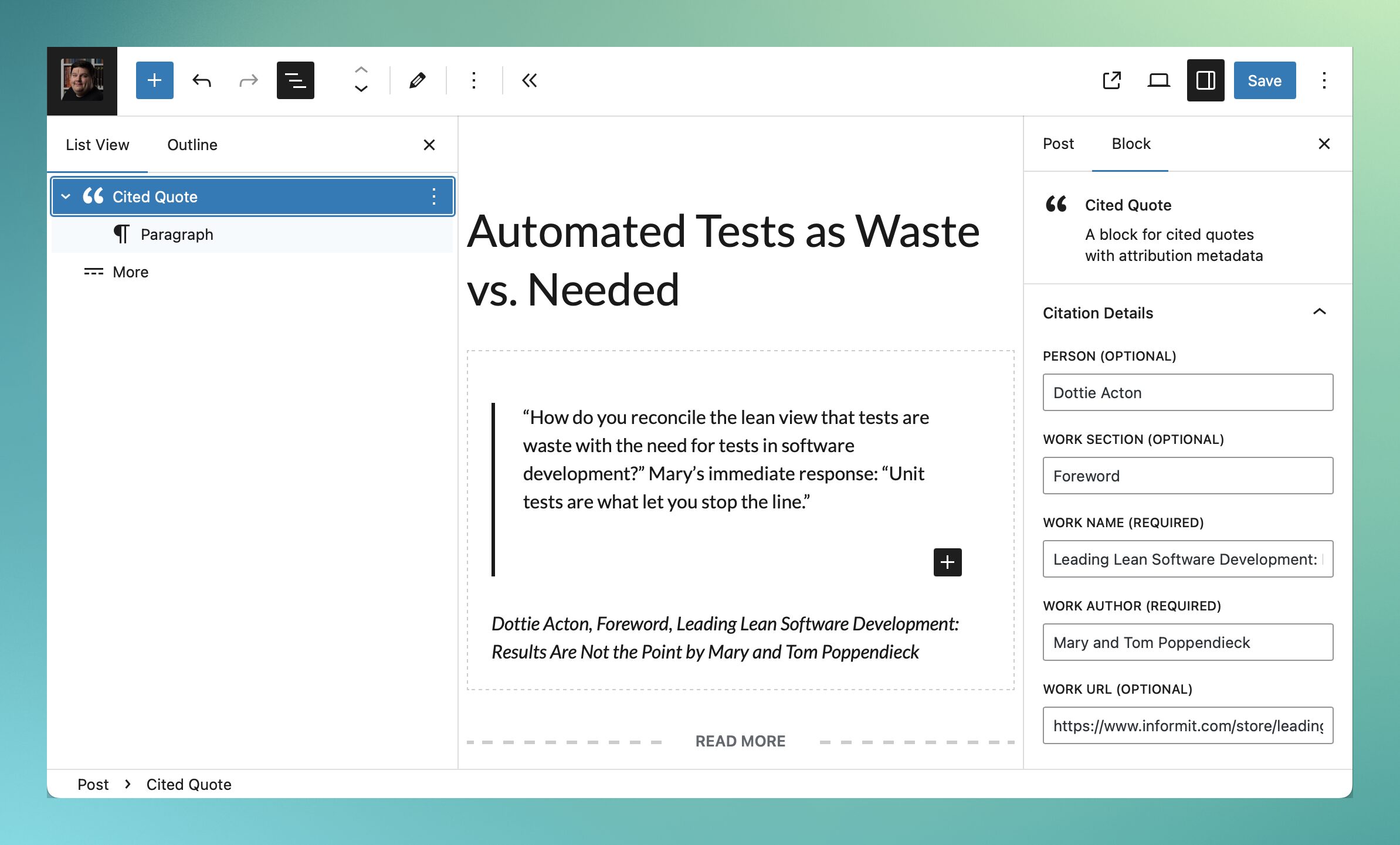Click the pencil edit tool icon
The height and width of the screenshot is (845, 1400).
tap(417, 80)
